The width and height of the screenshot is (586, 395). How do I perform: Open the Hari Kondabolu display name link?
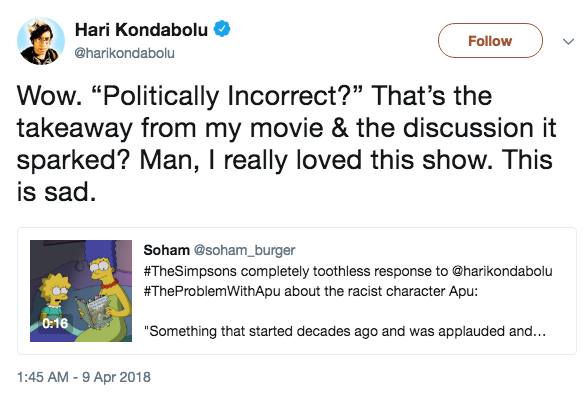coord(141,30)
